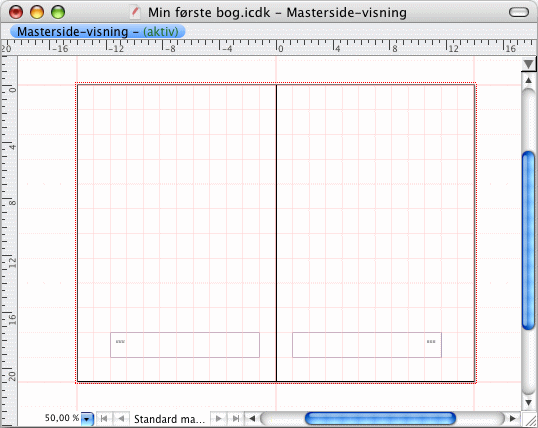Go to the previous page button

121,419
